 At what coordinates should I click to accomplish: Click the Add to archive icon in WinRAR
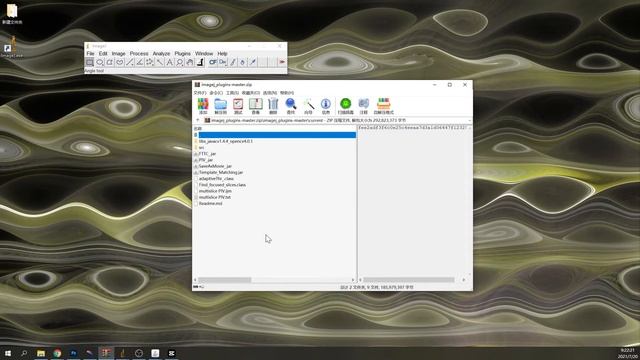tap(203, 106)
